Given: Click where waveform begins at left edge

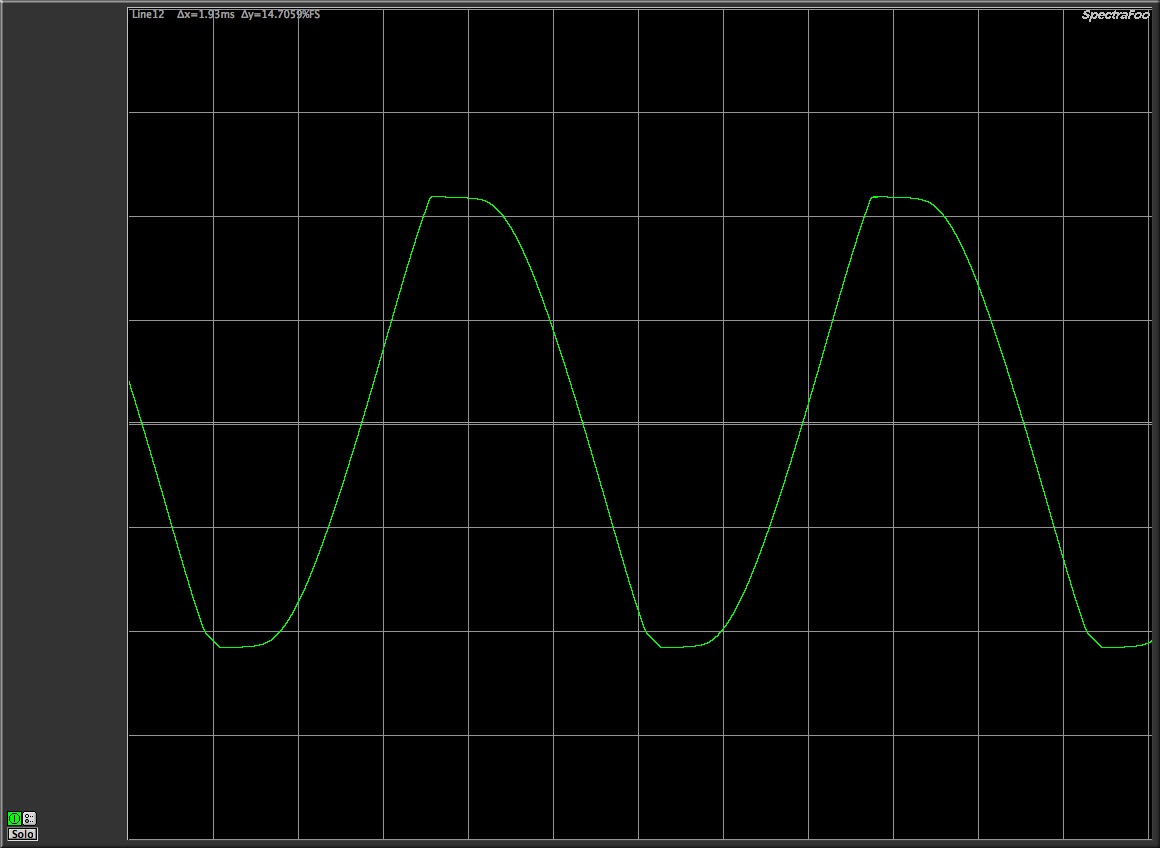Looking at the screenshot, I should coord(130,381).
